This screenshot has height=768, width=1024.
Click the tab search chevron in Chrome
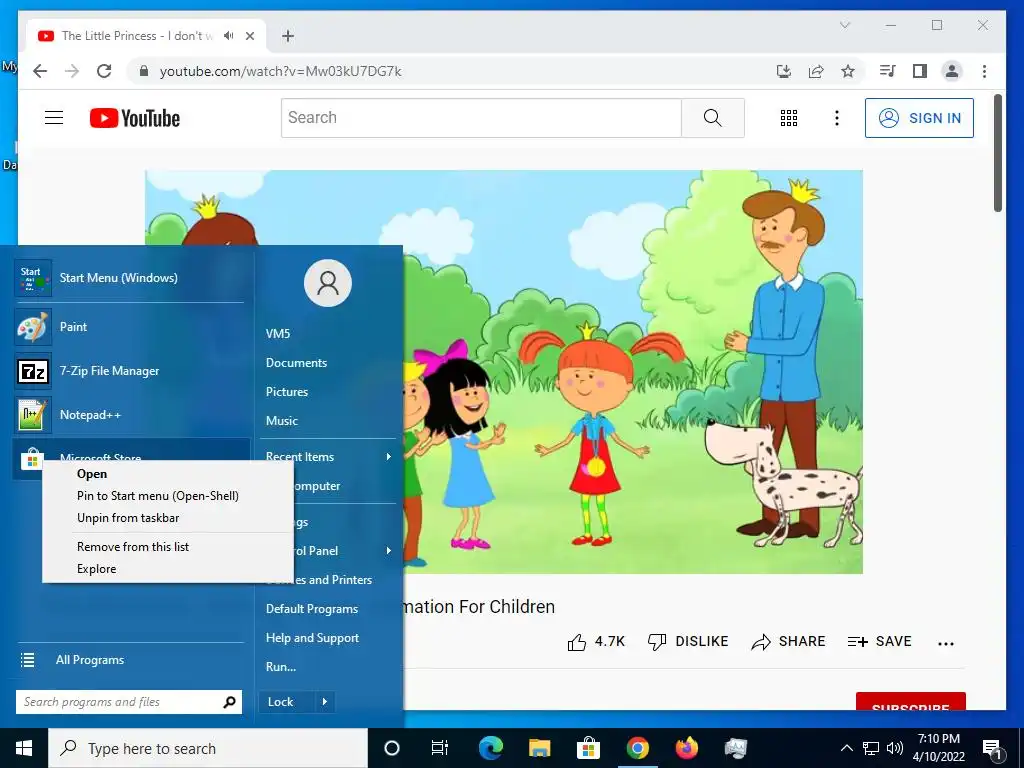coord(844,25)
